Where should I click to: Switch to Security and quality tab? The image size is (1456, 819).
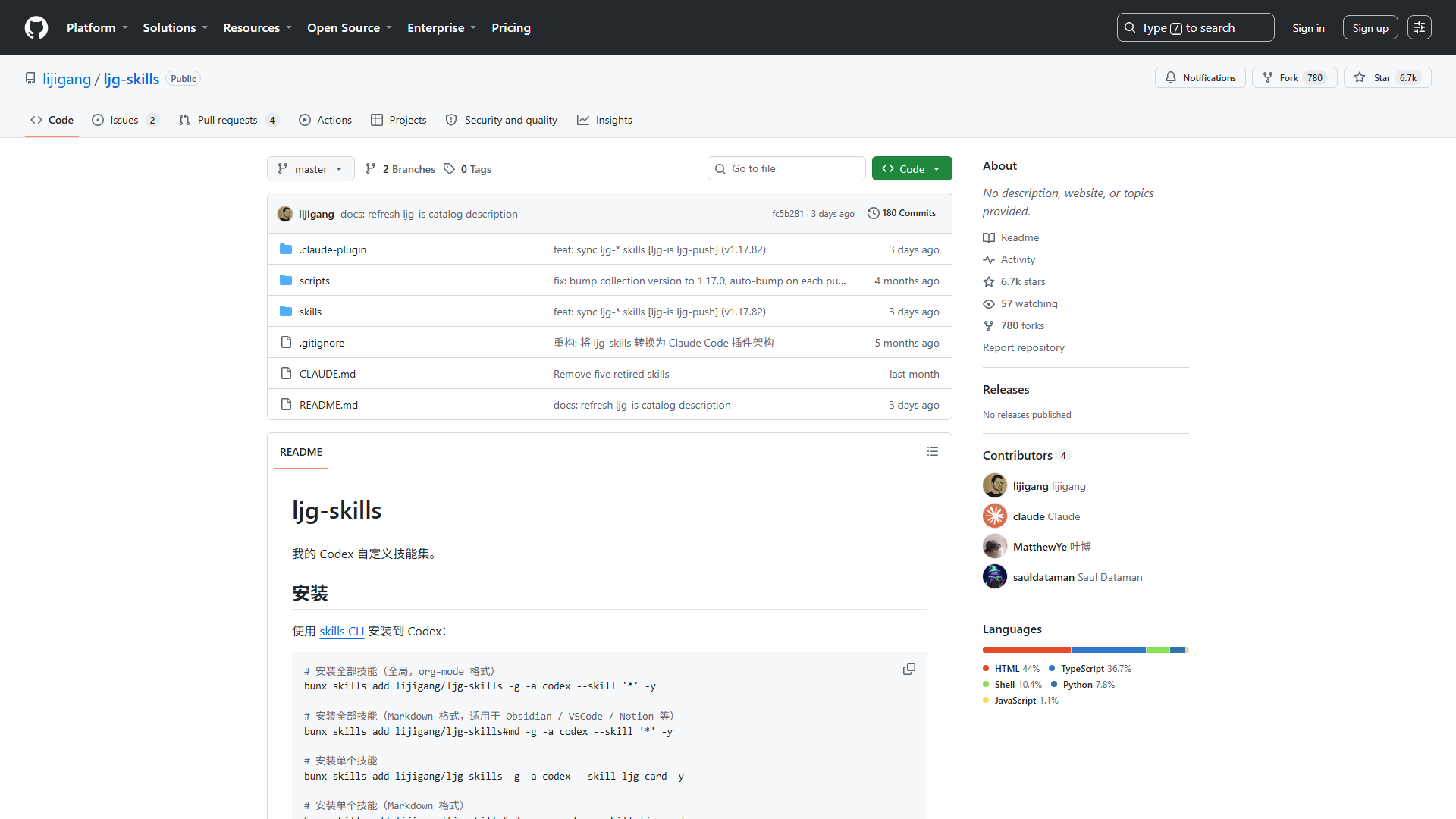(x=501, y=120)
